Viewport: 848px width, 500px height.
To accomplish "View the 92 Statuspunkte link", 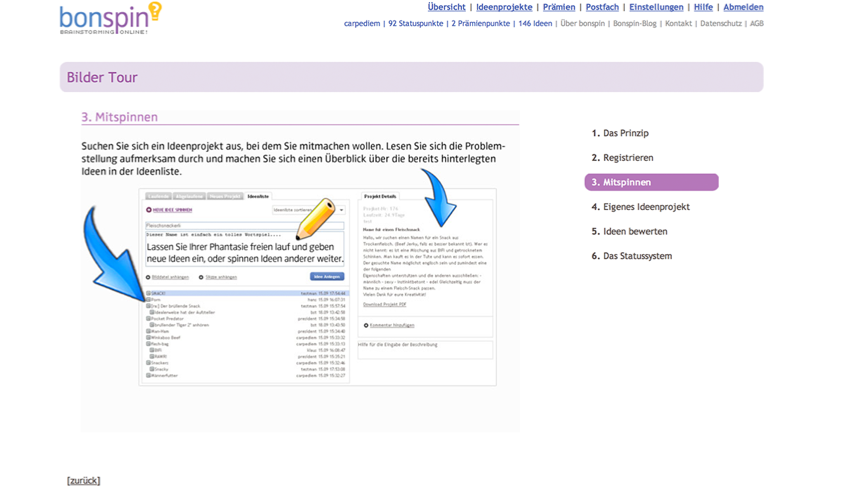I will pyautogui.click(x=416, y=23).
